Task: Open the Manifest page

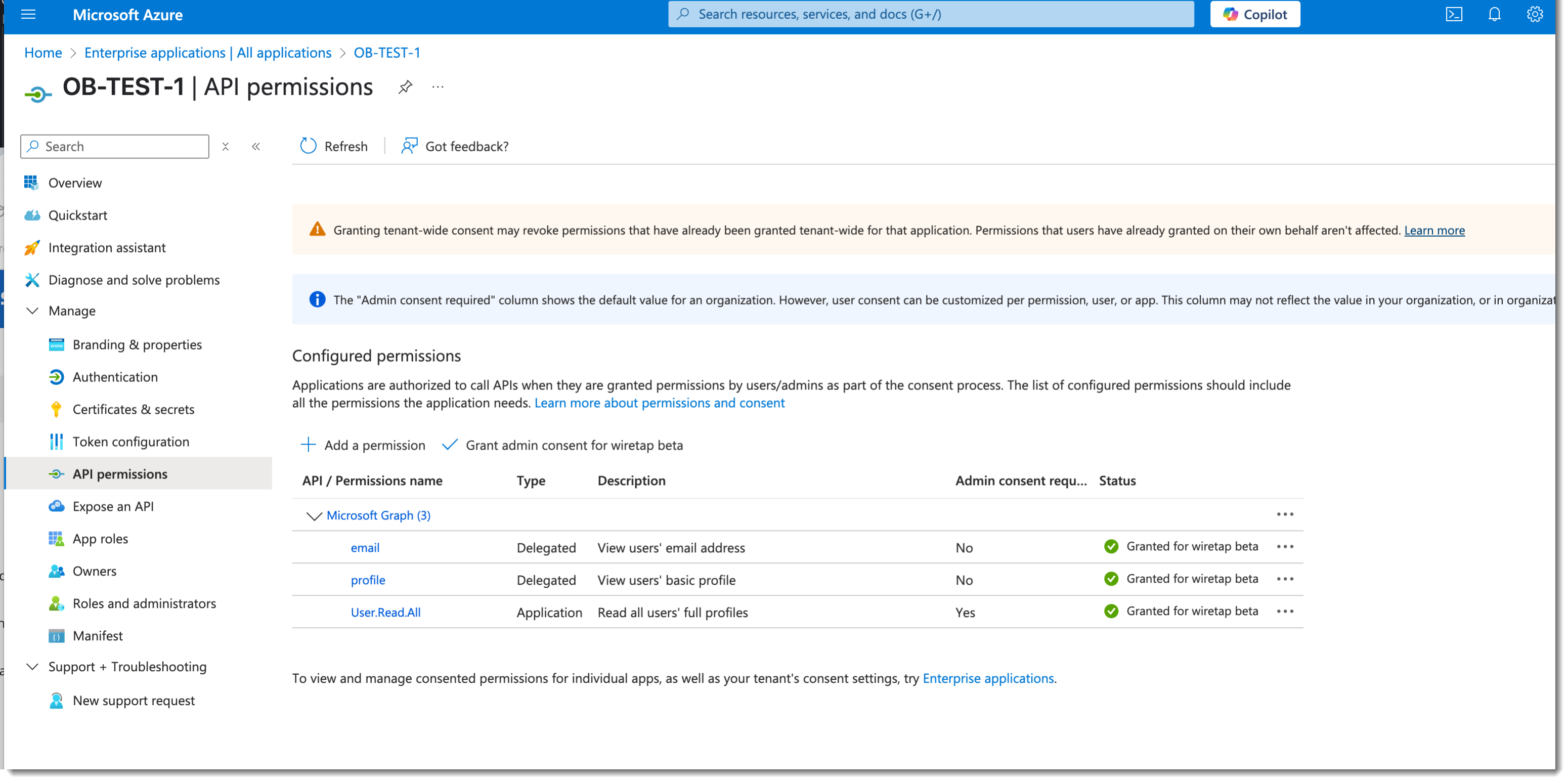Action: click(98, 636)
